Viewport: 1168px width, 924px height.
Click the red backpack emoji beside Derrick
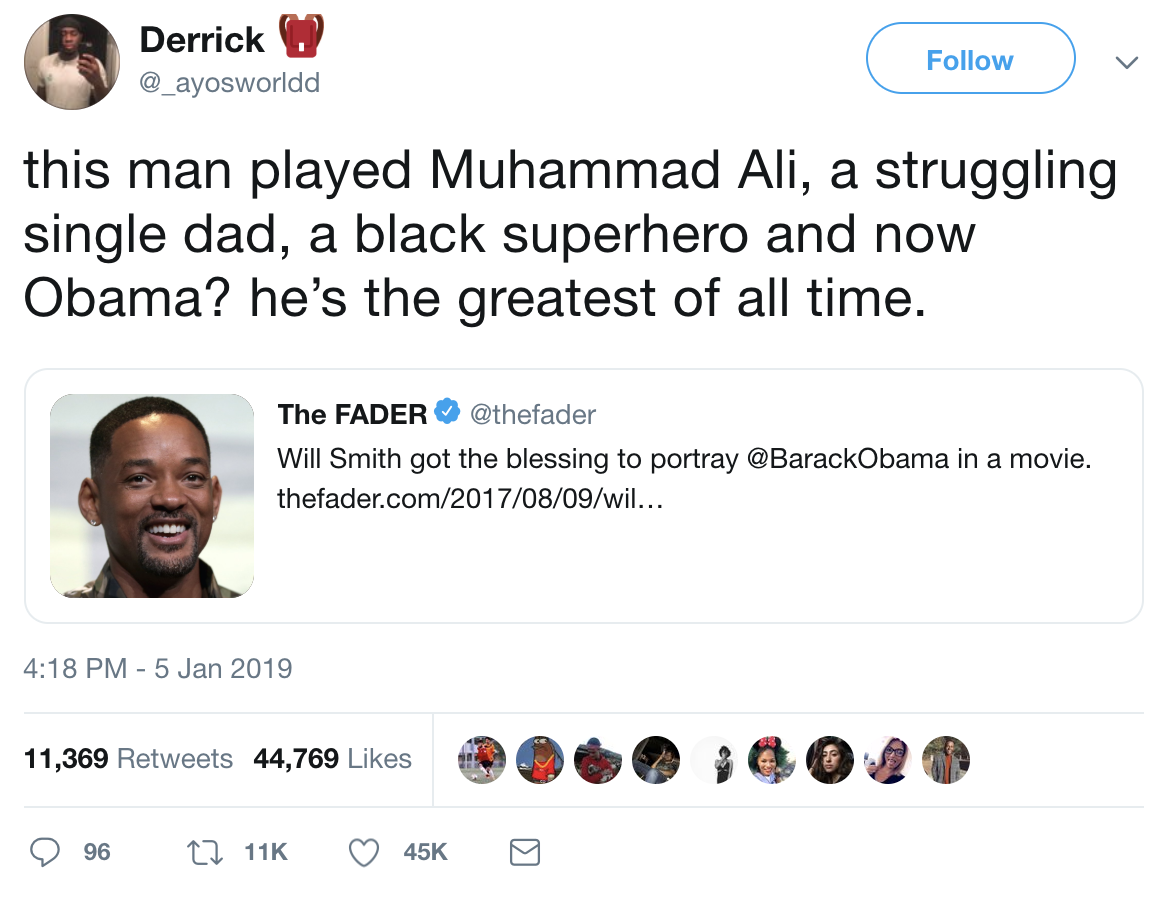coord(302,36)
